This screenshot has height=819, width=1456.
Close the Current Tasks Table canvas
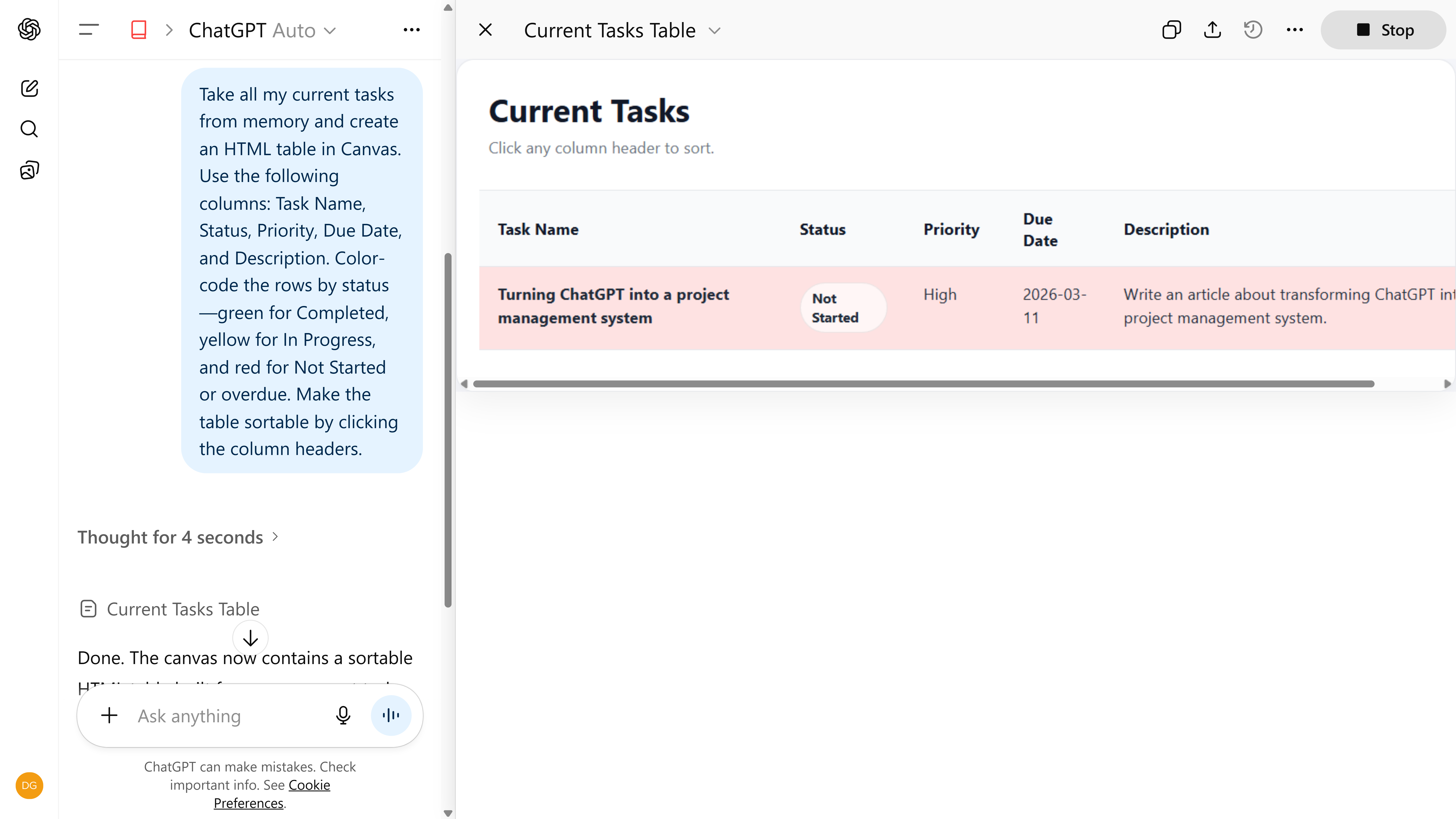pyautogui.click(x=485, y=30)
